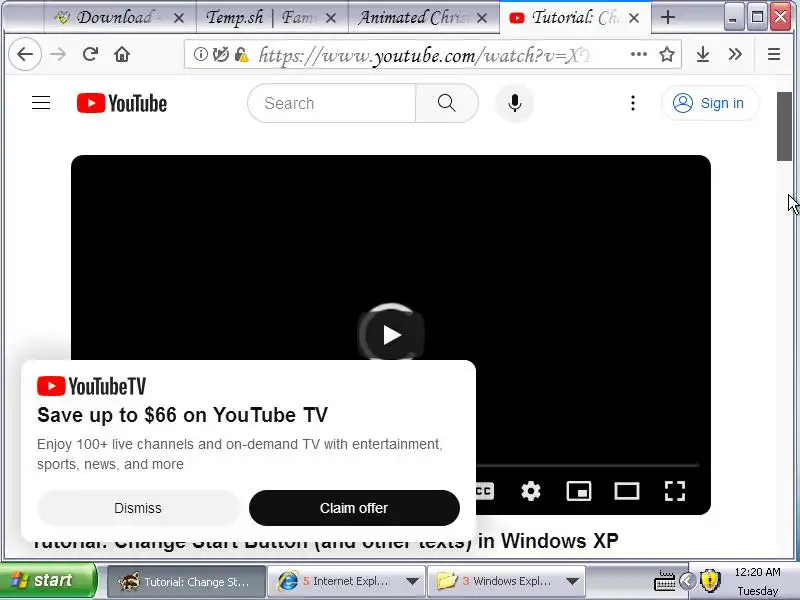Viewport: 800px width, 600px height.
Task: Close the Download tab
Action: (x=179, y=18)
